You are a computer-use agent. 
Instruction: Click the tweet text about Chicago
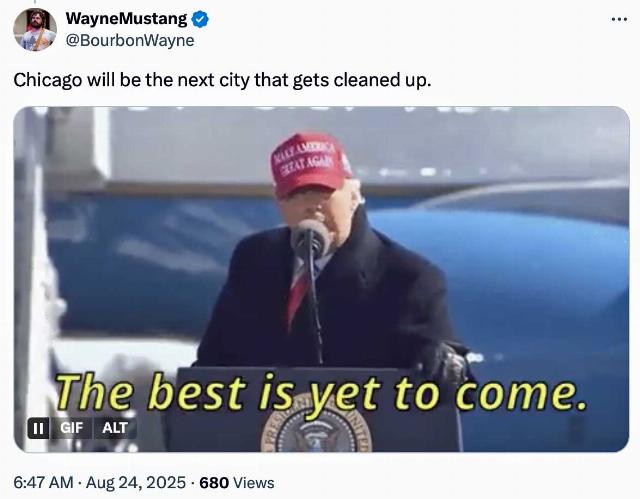222,80
